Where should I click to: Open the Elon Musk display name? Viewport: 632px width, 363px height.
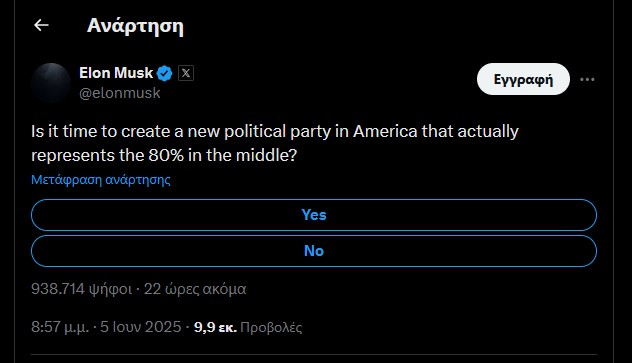pyautogui.click(x=116, y=73)
